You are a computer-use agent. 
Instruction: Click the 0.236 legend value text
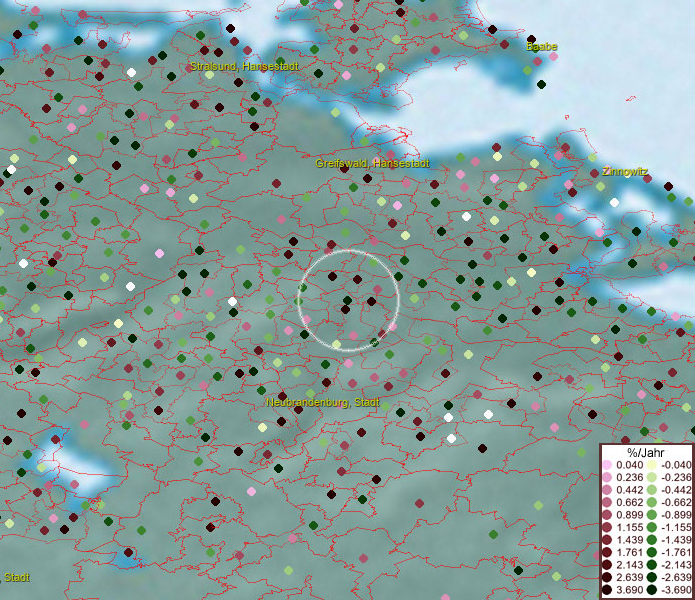coord(629,477)
